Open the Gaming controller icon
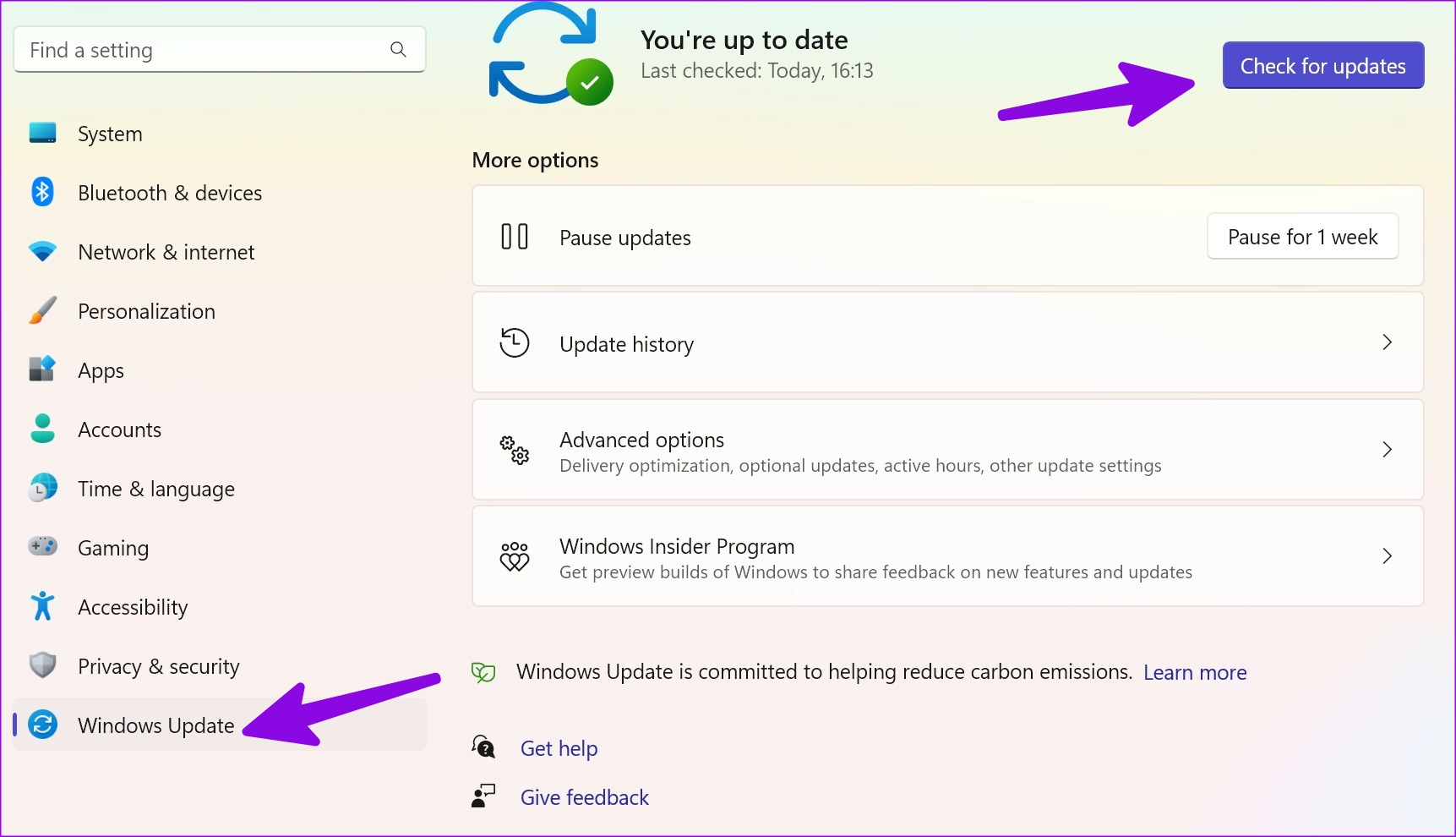Viewport: 1456px width, 837px height. [42, 547]
